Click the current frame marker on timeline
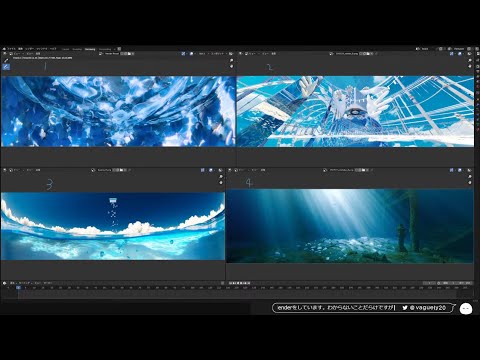Viewport: 480px width, 360px height. point(18,287)
